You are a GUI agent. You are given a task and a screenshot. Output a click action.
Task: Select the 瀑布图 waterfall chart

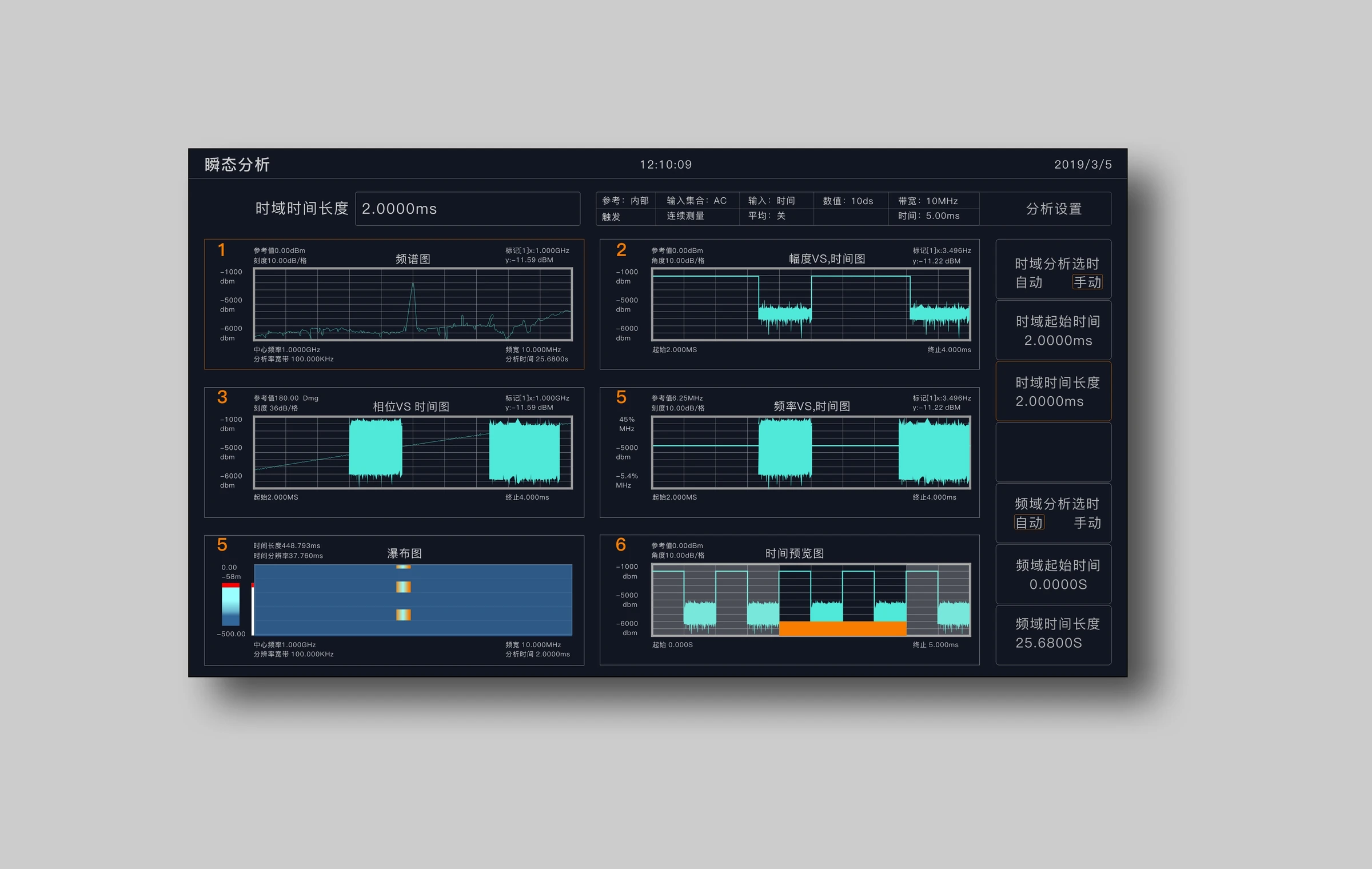394,600
